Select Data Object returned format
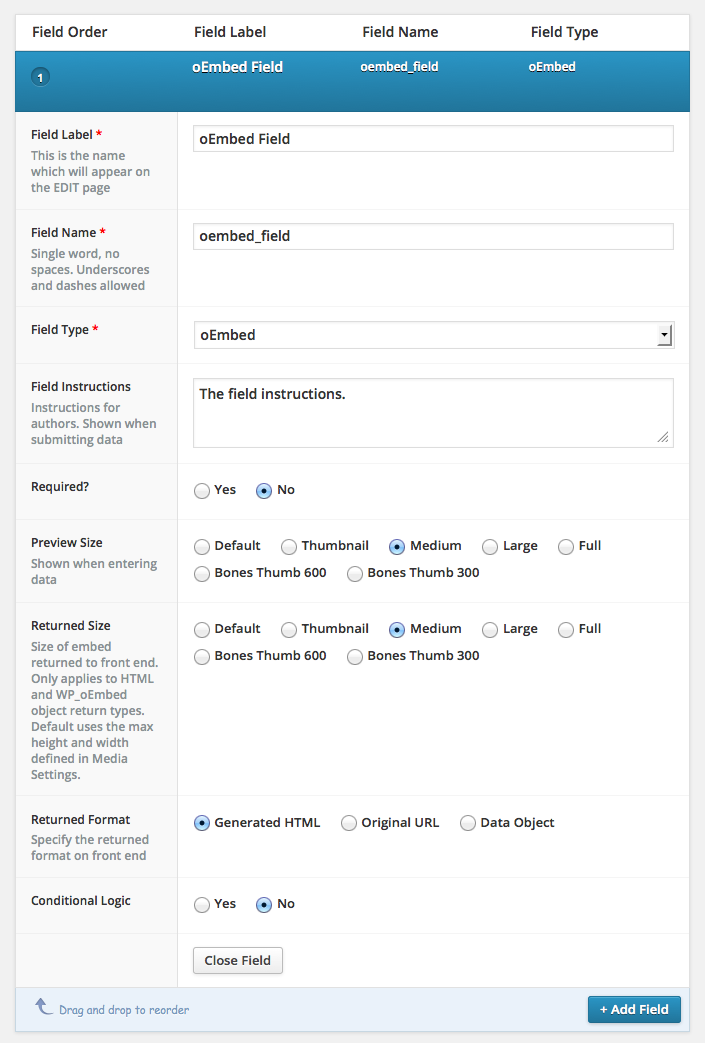Screen dimensions: 705x1043 pos(468,823)
